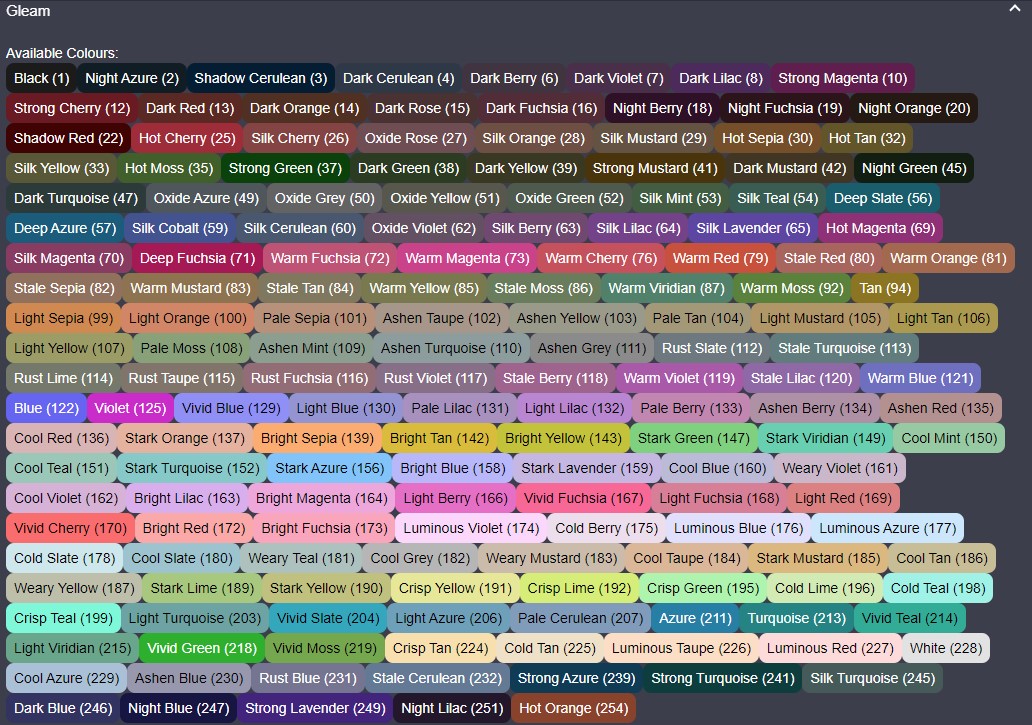Image resolution: width=1032 pixels, height=725 pixels.
Task: Select the Black (1) colour chip
Action: [x=41, y=78]
